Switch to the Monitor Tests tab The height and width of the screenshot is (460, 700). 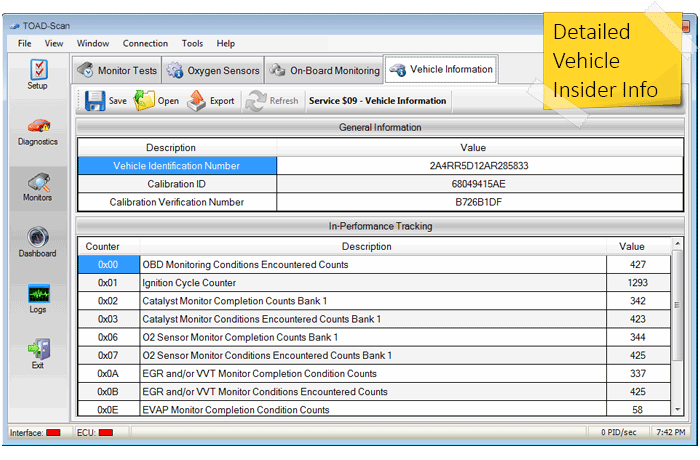(117, 70)
